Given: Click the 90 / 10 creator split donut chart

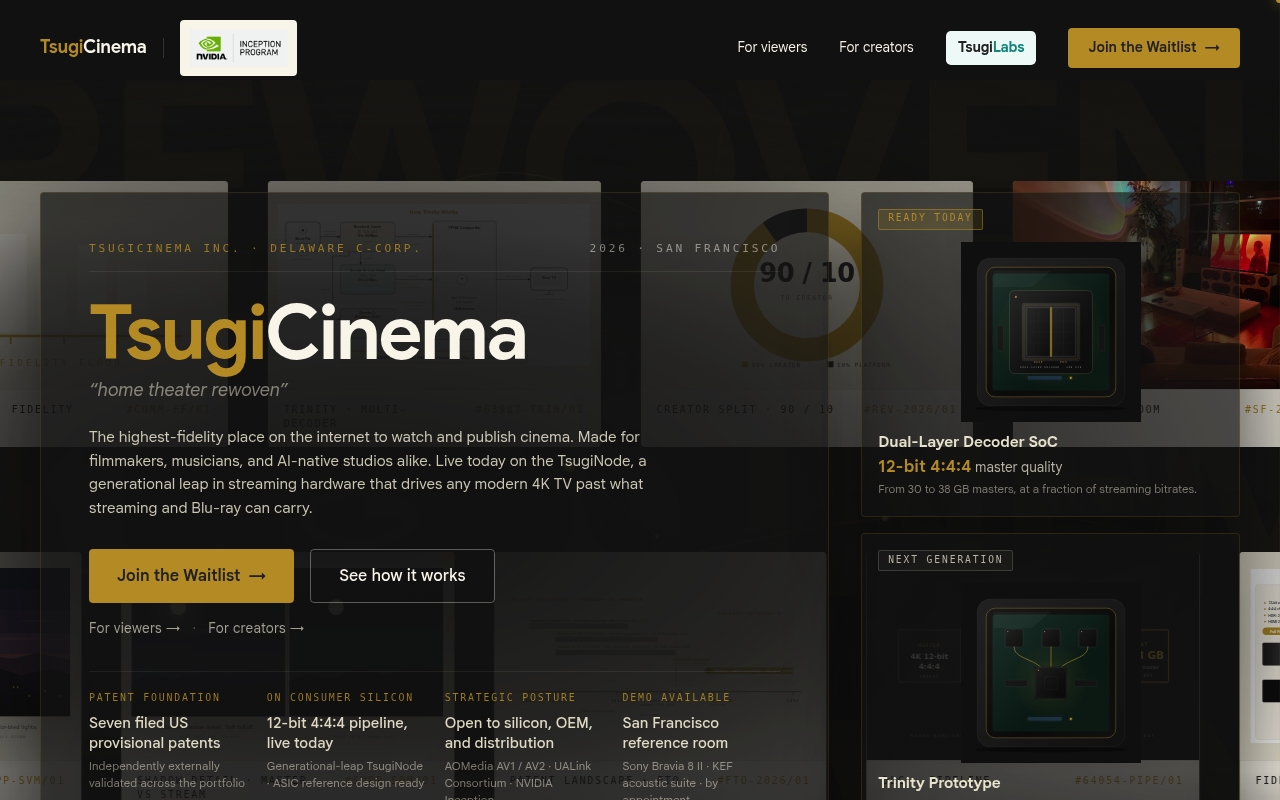Looking at the screenshot, I should click(x=807, y=285).
